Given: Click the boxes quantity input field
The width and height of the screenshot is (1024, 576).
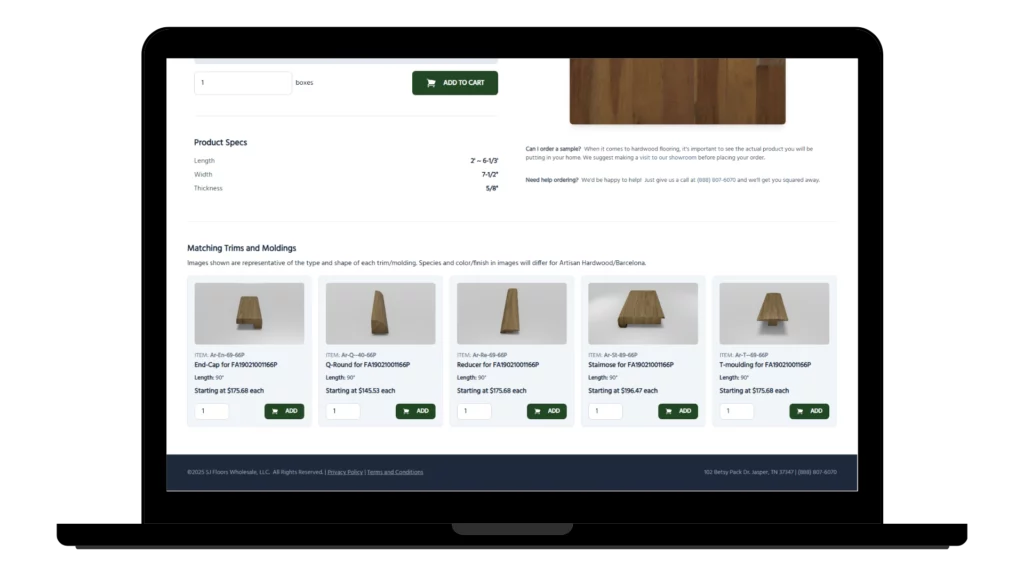Looking at the screenshot, I should 242,83.
